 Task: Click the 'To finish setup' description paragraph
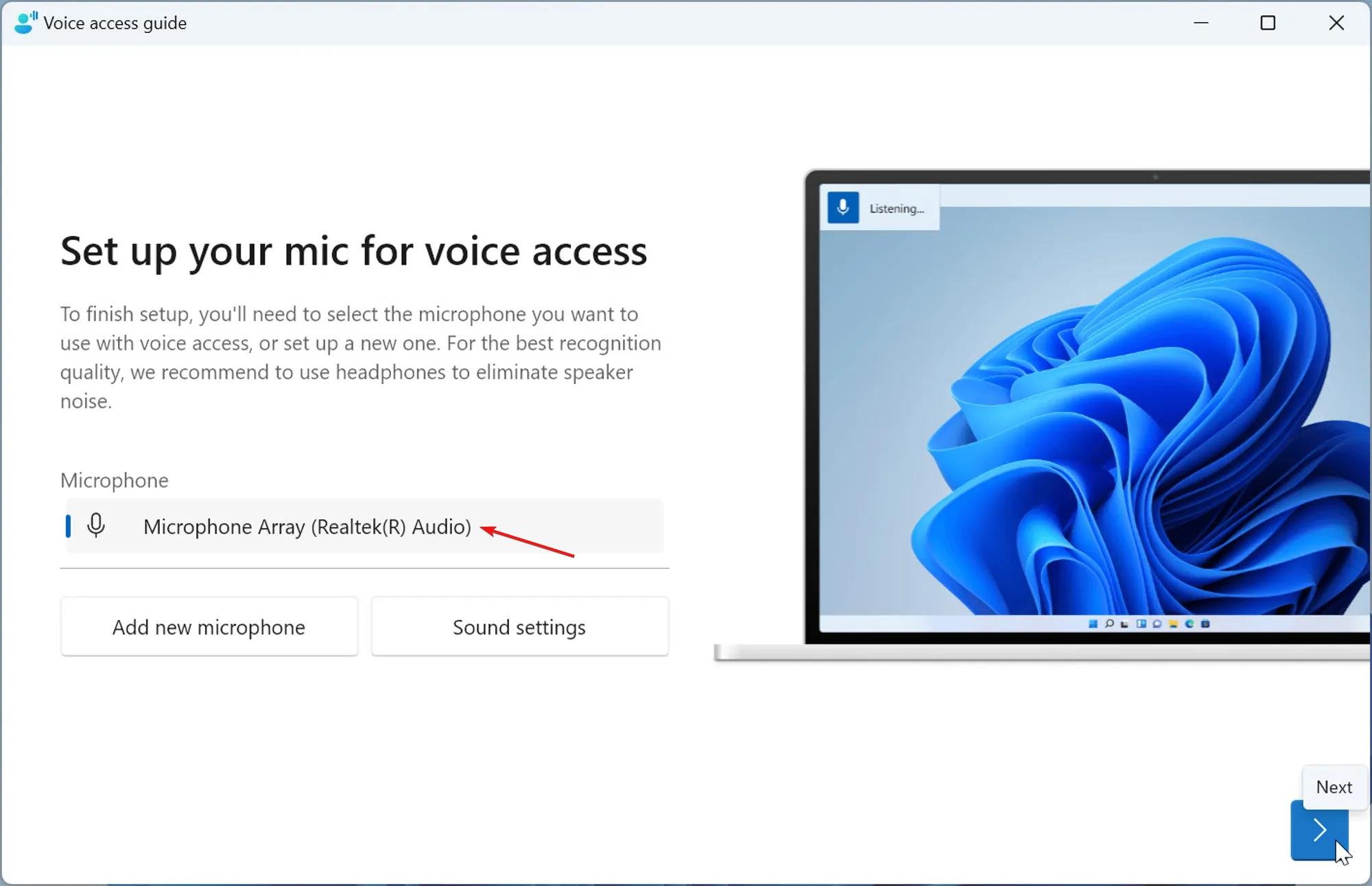(361, 357)
